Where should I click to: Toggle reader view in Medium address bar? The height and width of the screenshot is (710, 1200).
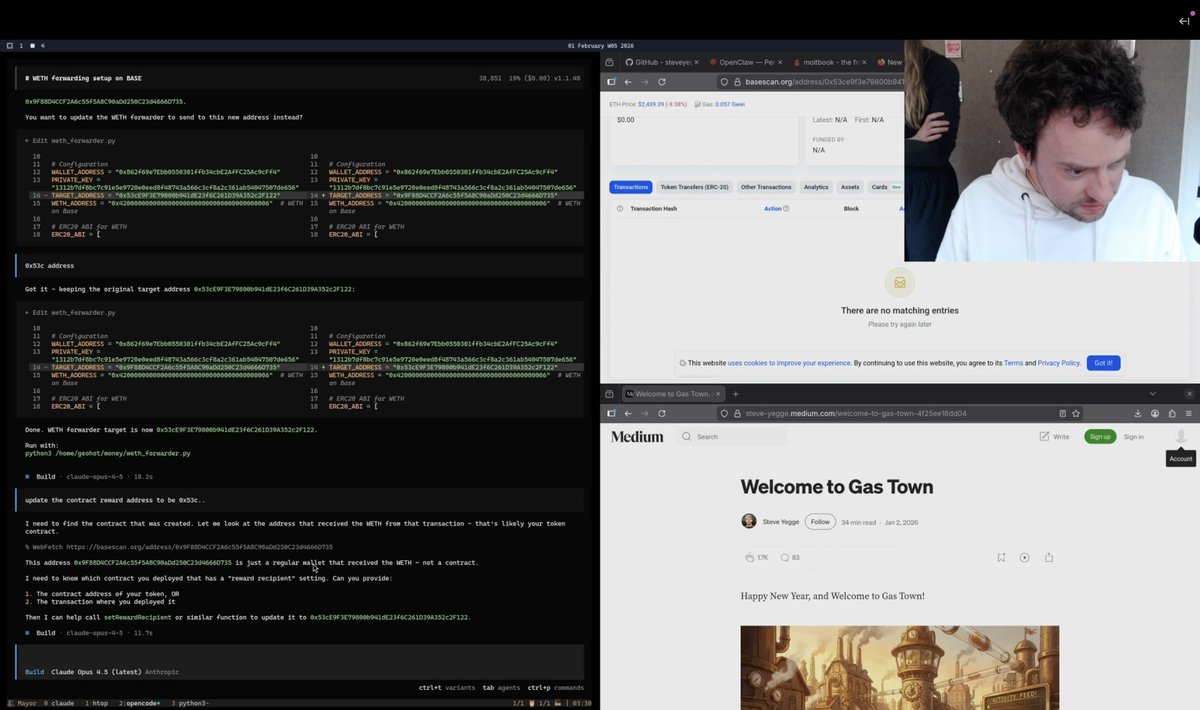click(x=1062, y=413)
